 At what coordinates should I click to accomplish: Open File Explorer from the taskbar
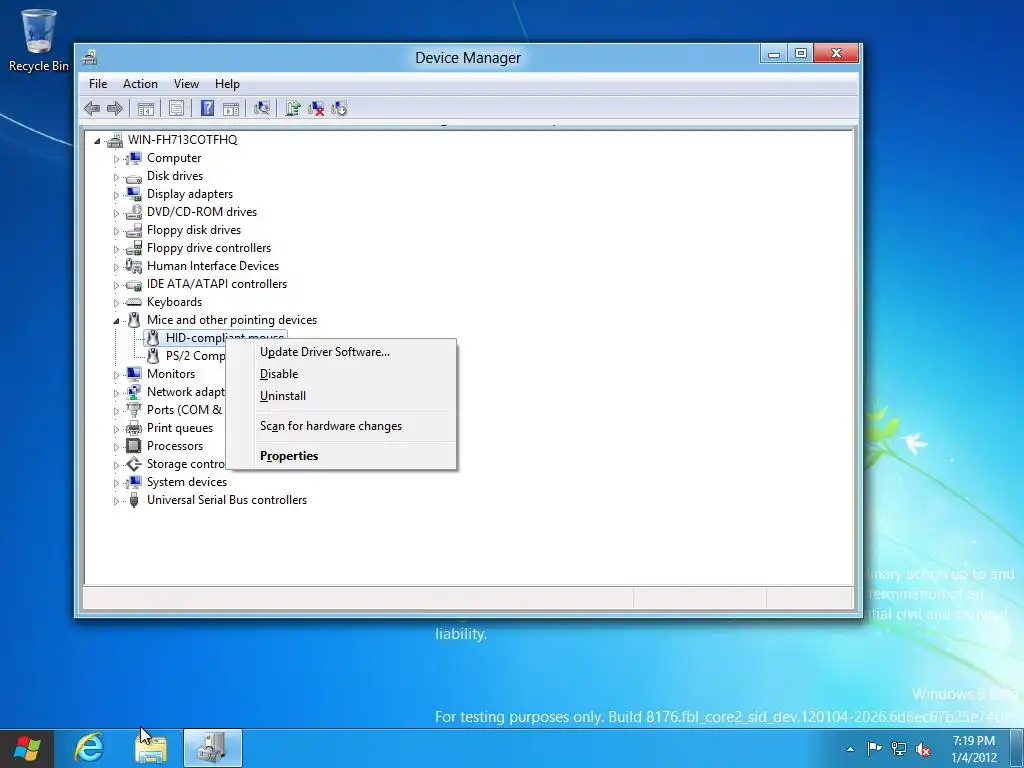(x=151, y=748)
